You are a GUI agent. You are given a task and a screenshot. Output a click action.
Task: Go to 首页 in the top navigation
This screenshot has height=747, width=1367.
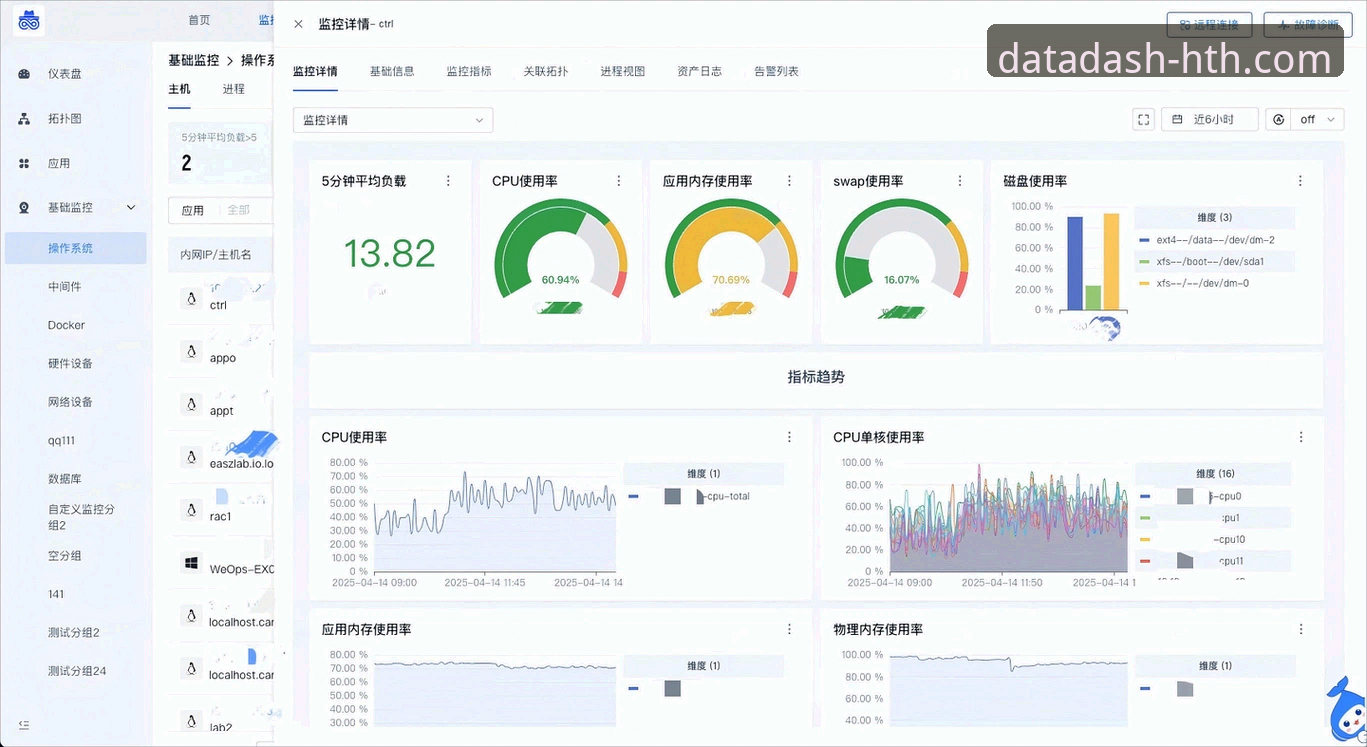pos(199,20)
